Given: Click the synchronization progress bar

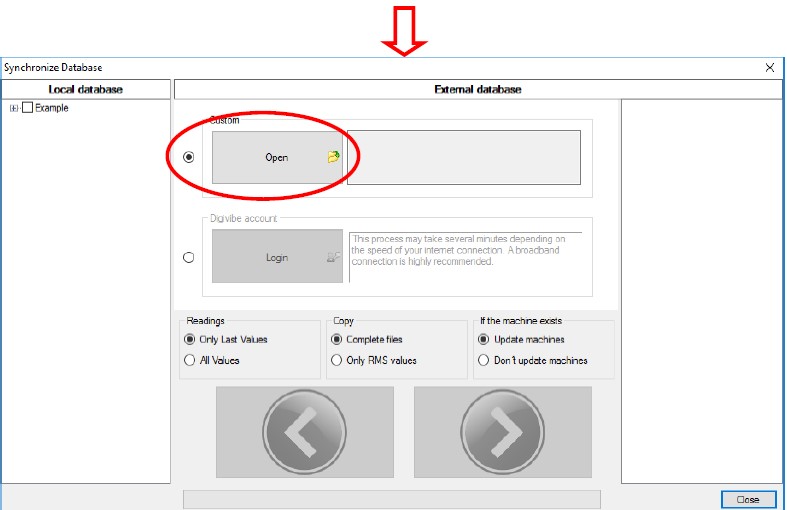Looking at the screenshot, I should tap(391, 499).
